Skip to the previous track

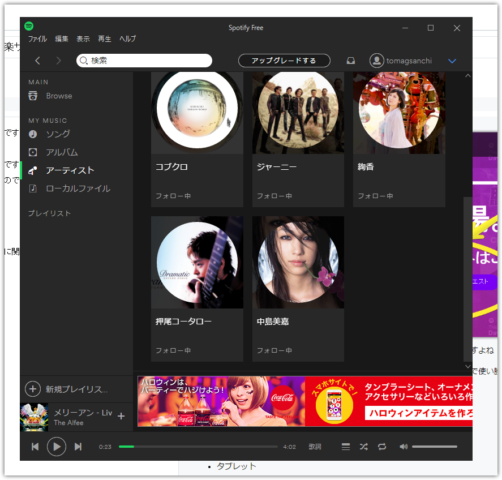[x=35, y=447]
